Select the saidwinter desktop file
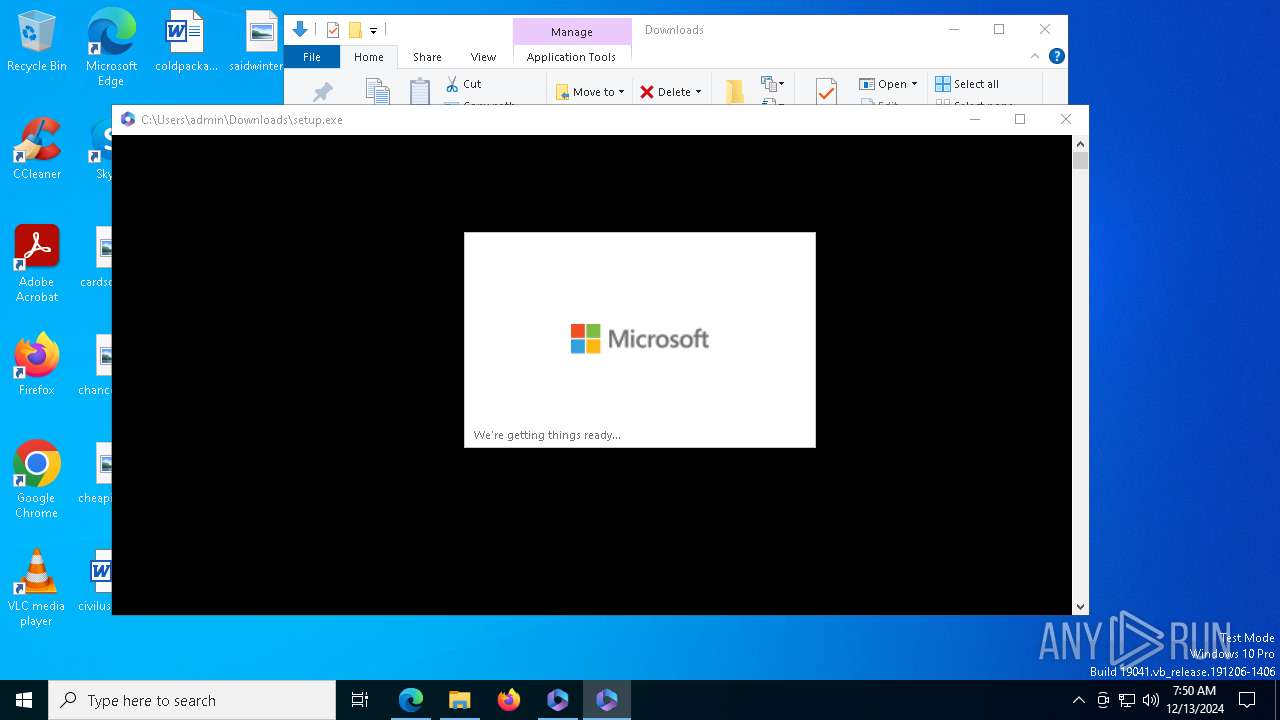1280x720 pixels. 257,41
